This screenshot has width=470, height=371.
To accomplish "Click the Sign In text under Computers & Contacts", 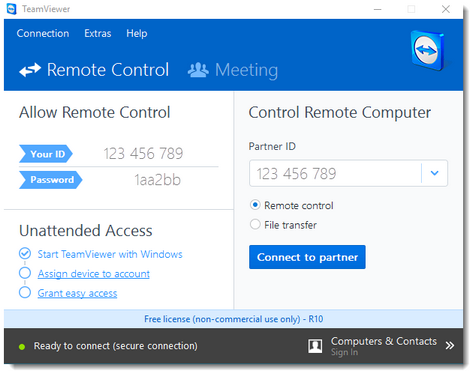I will [344, 352].
